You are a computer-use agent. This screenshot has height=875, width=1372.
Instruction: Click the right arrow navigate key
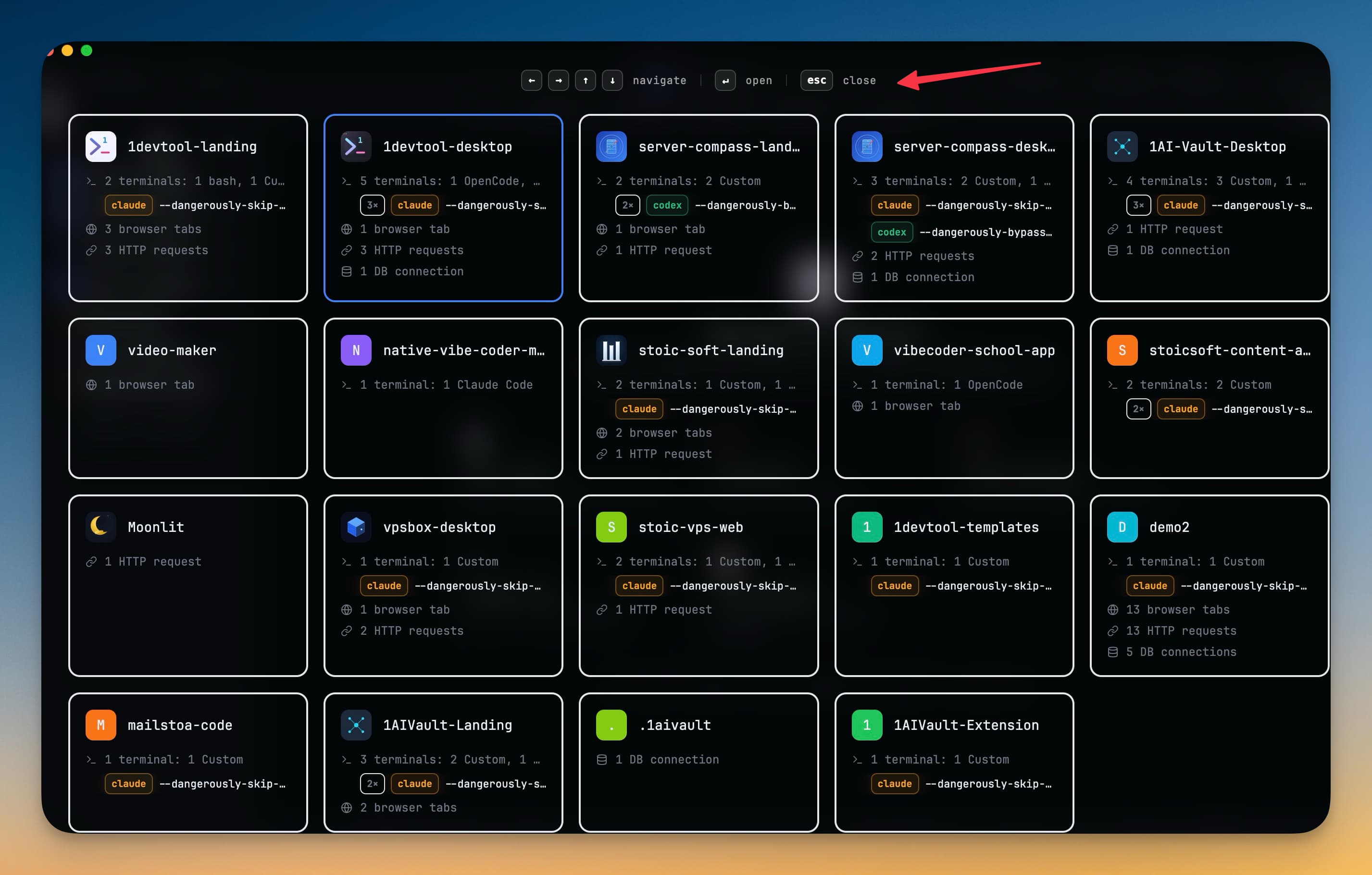(559, 80)
